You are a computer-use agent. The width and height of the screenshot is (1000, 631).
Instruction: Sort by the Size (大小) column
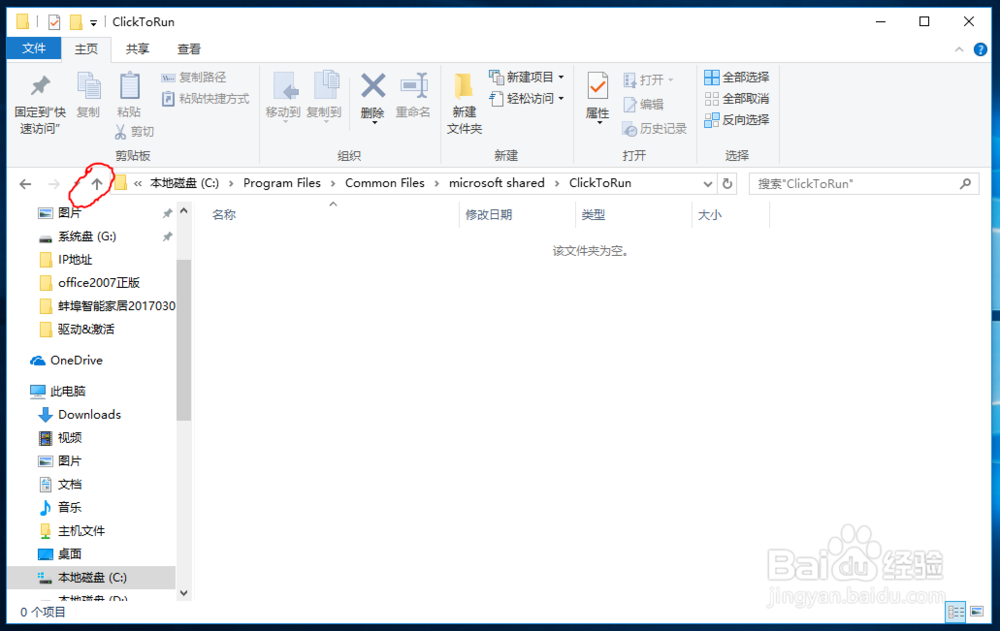tap(710, 215)
